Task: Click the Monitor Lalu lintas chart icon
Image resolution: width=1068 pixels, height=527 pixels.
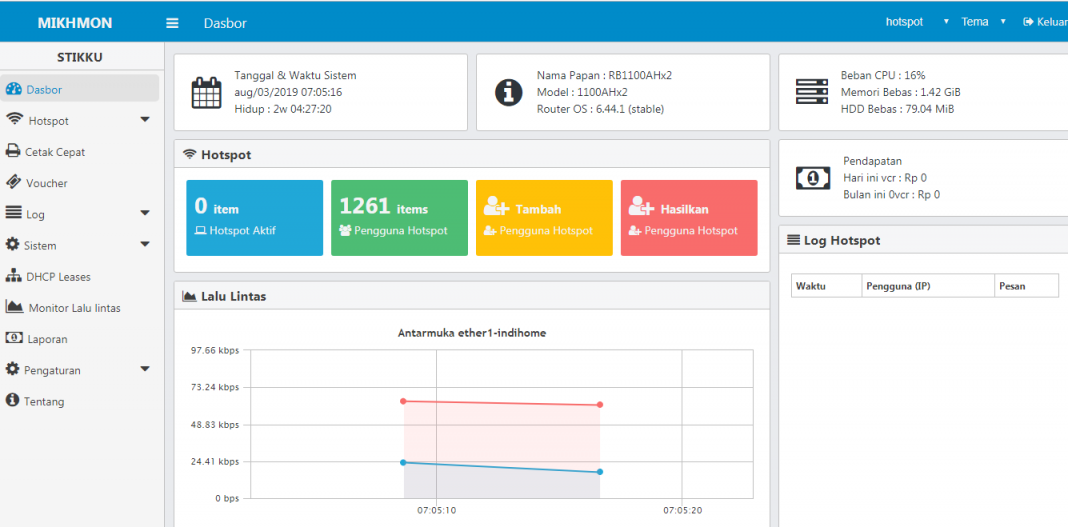Action: (x=14, y=307)
